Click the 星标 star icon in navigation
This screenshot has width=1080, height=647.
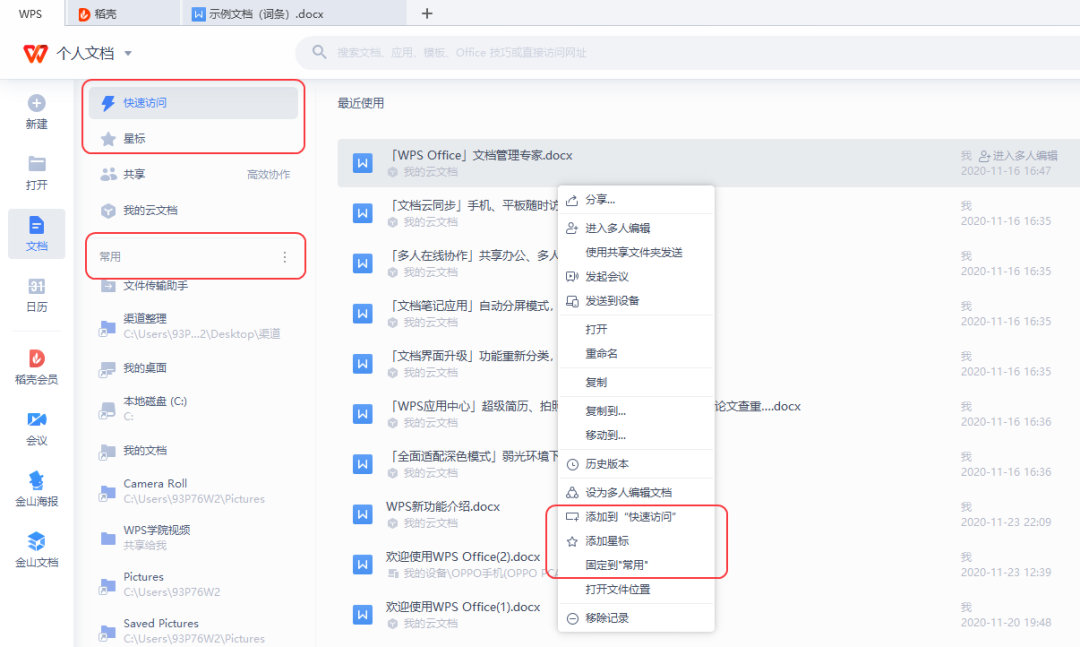click(x=108, y=139)
